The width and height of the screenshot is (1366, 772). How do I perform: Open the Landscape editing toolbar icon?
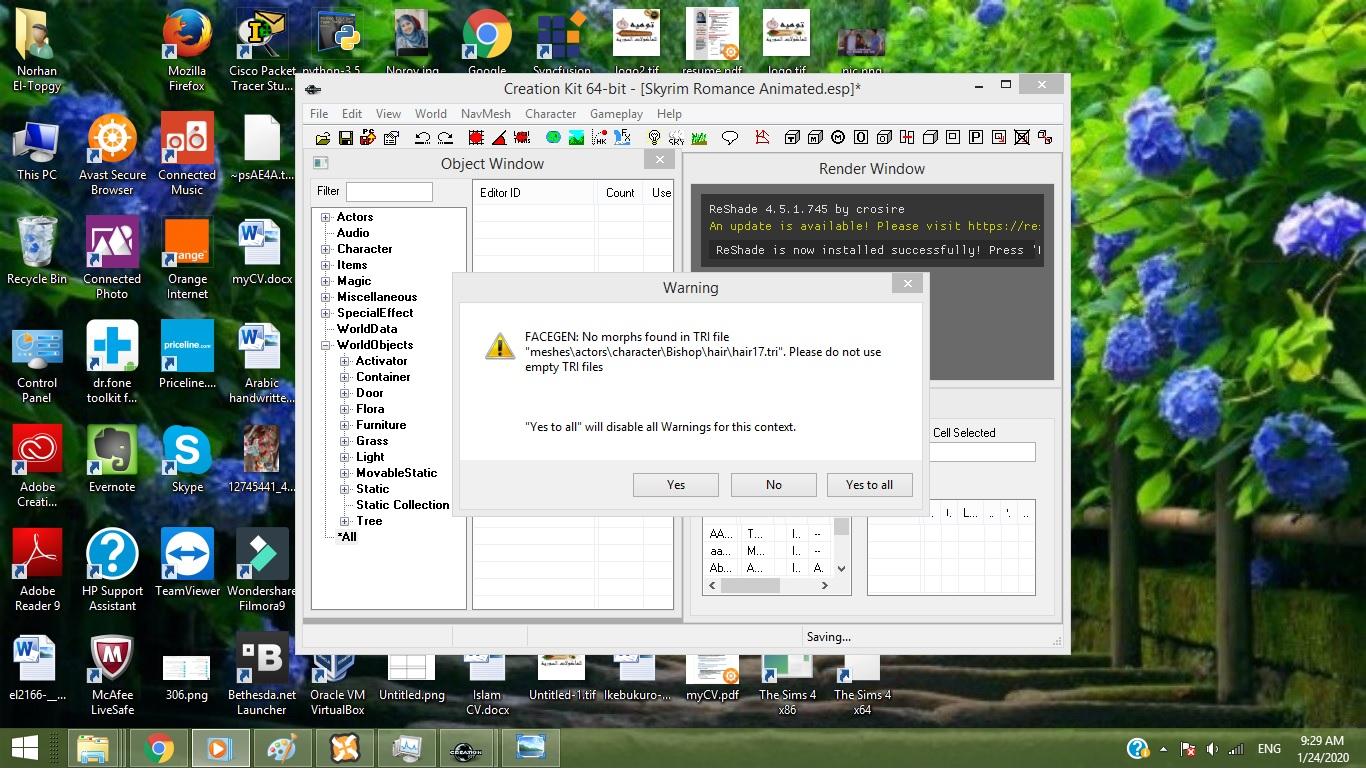coord(576,138)
